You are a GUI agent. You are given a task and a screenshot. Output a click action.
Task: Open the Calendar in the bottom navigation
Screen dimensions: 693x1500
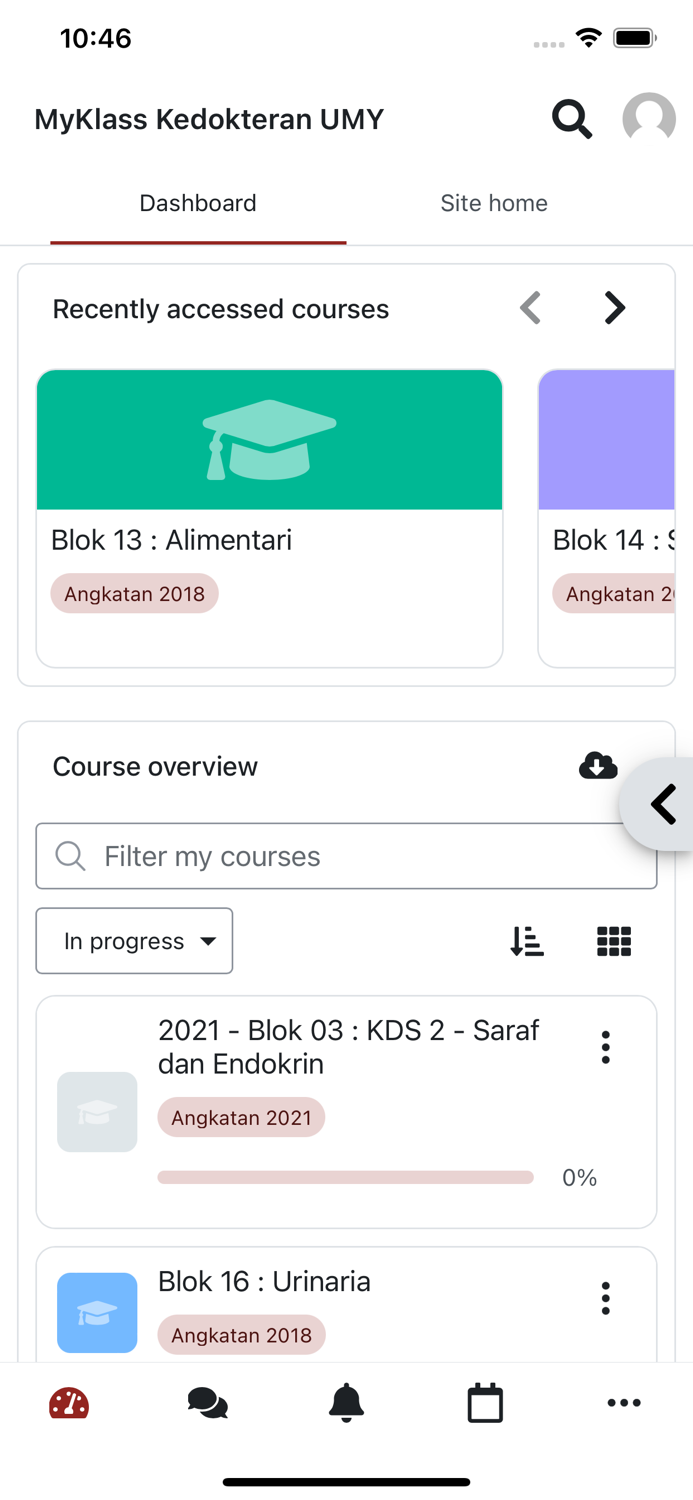coord(485,1403)
